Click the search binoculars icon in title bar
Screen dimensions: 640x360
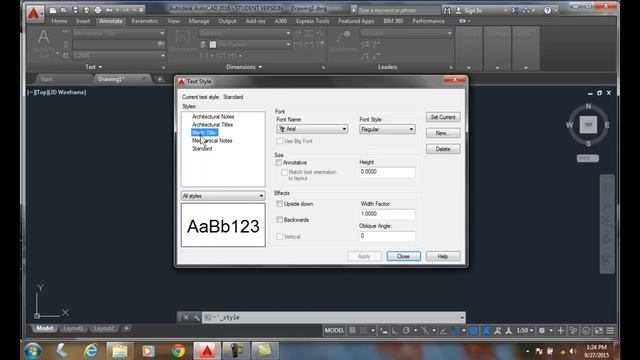(447, 11)
